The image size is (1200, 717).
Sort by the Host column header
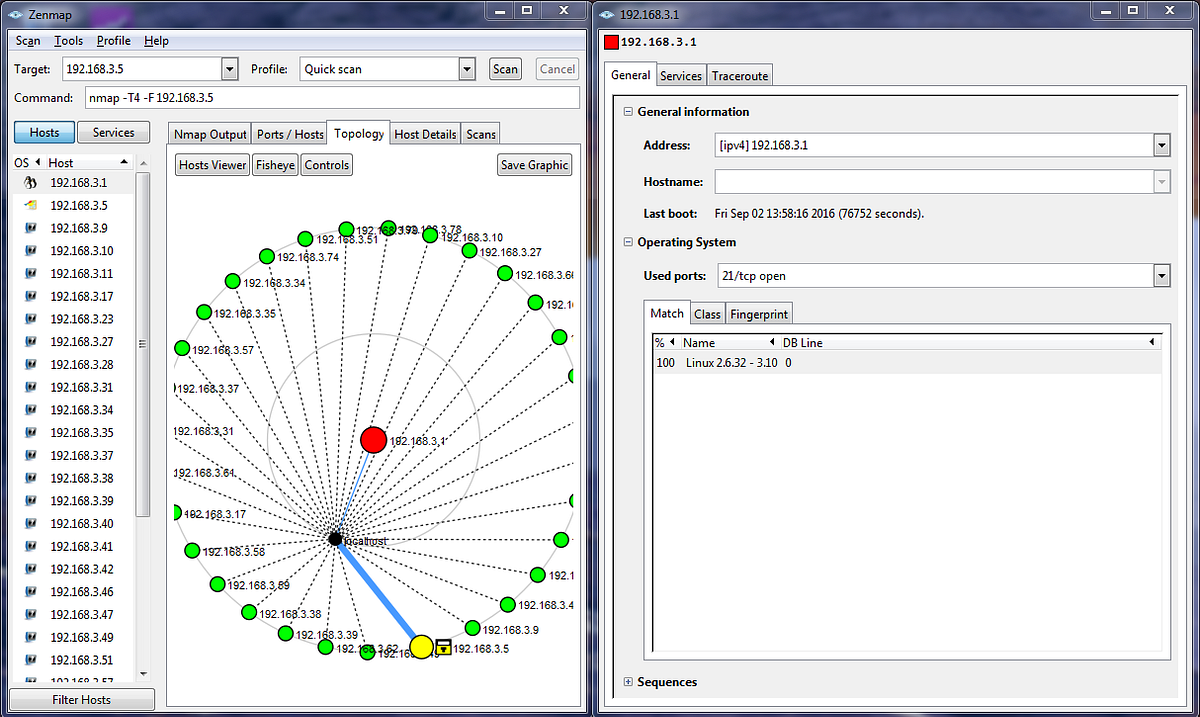[x=88, y=162]
